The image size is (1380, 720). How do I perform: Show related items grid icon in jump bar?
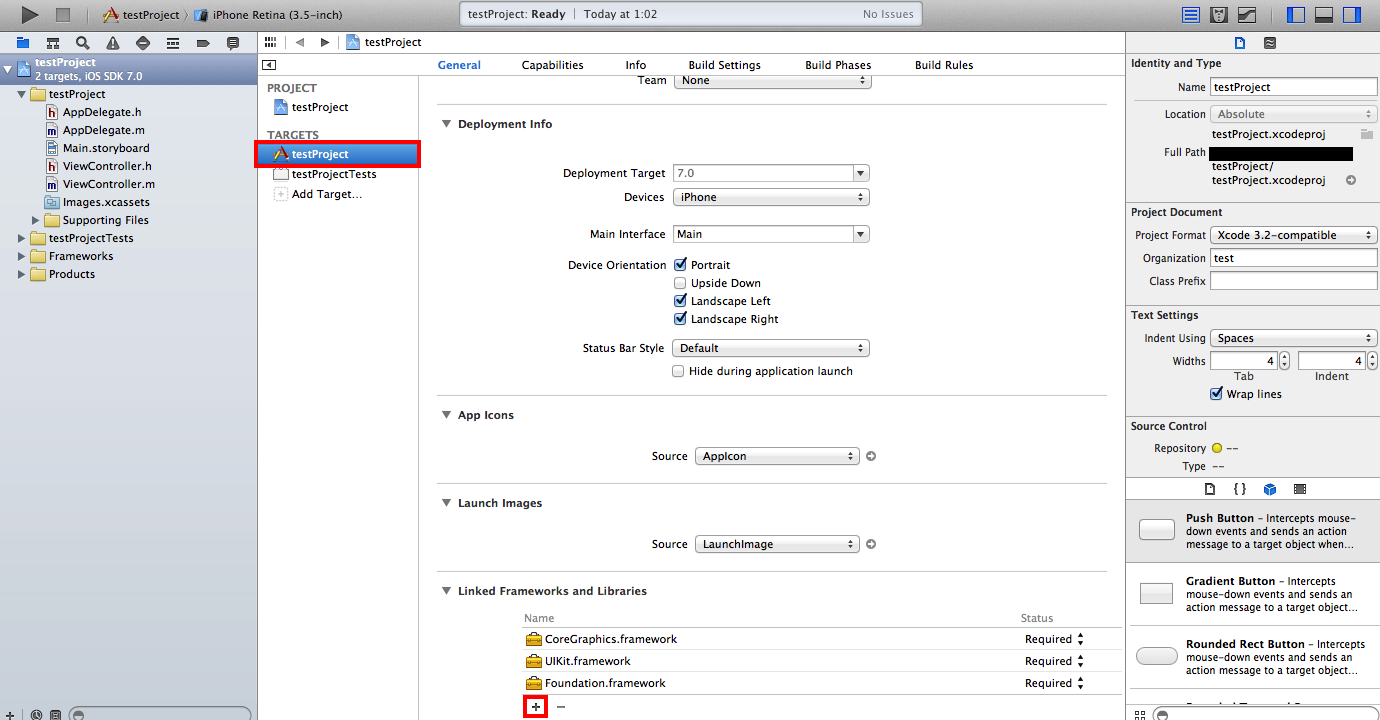pyautogui.click(x=270, y=42)
